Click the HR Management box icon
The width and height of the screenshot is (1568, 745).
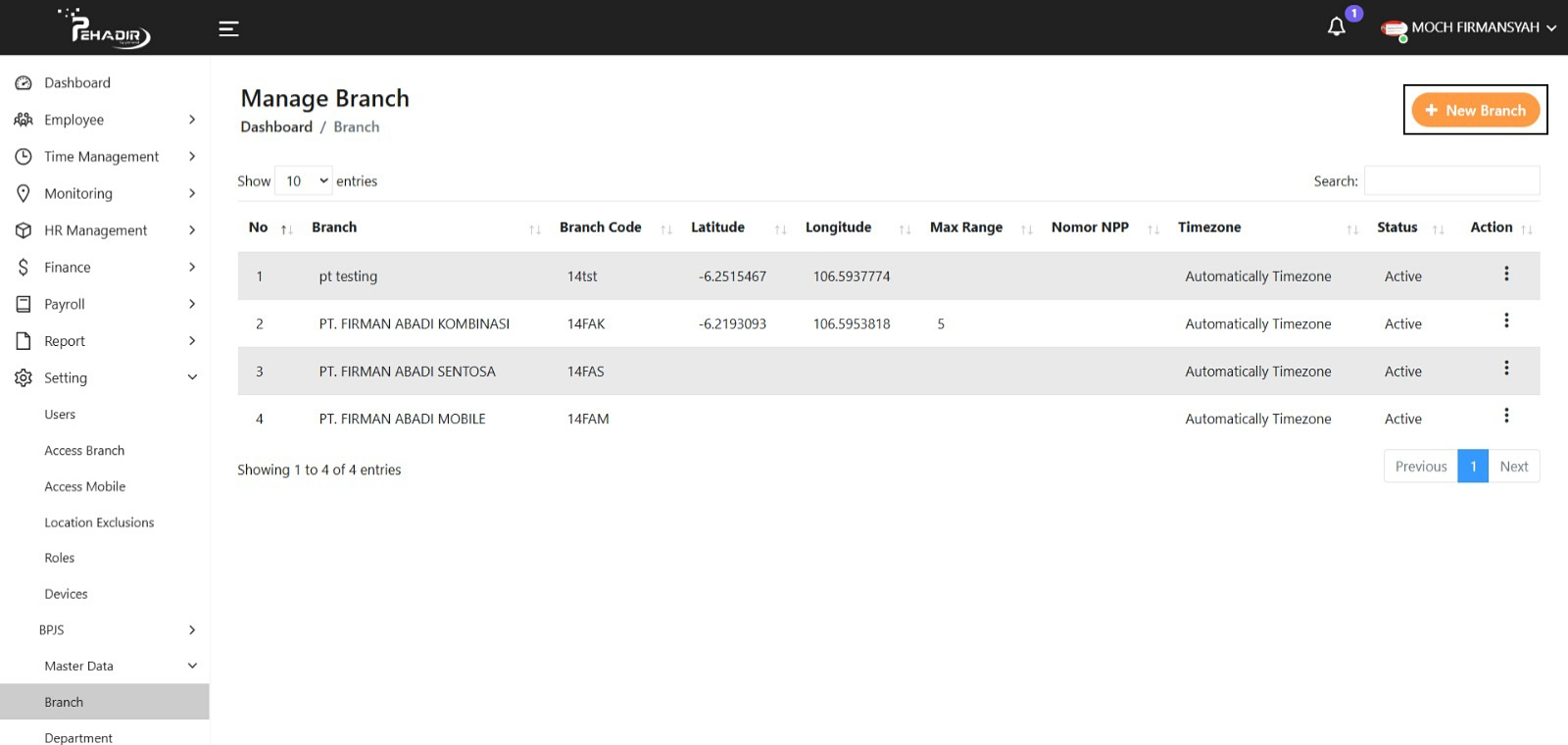24,230
